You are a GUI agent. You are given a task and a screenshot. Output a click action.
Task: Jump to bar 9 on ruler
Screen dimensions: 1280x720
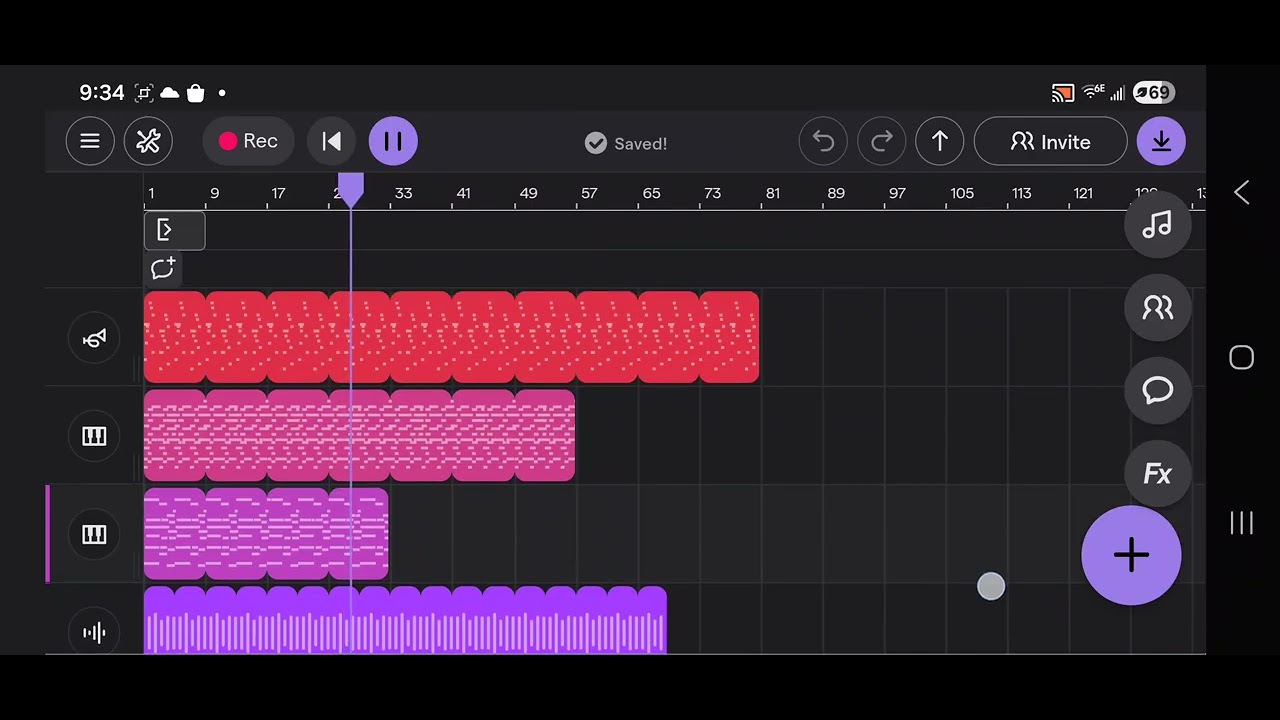click(x=214, y=193)
